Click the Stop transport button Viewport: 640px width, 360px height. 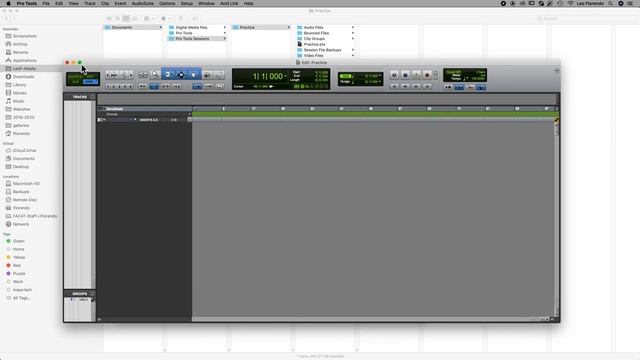(405, 75)
